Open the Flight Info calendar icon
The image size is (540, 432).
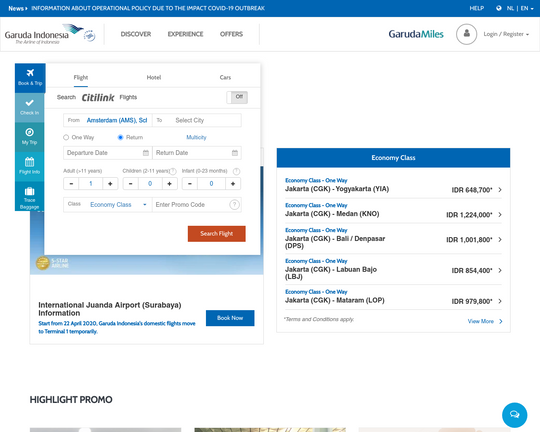pyautogui.click(x=30, y=162)
